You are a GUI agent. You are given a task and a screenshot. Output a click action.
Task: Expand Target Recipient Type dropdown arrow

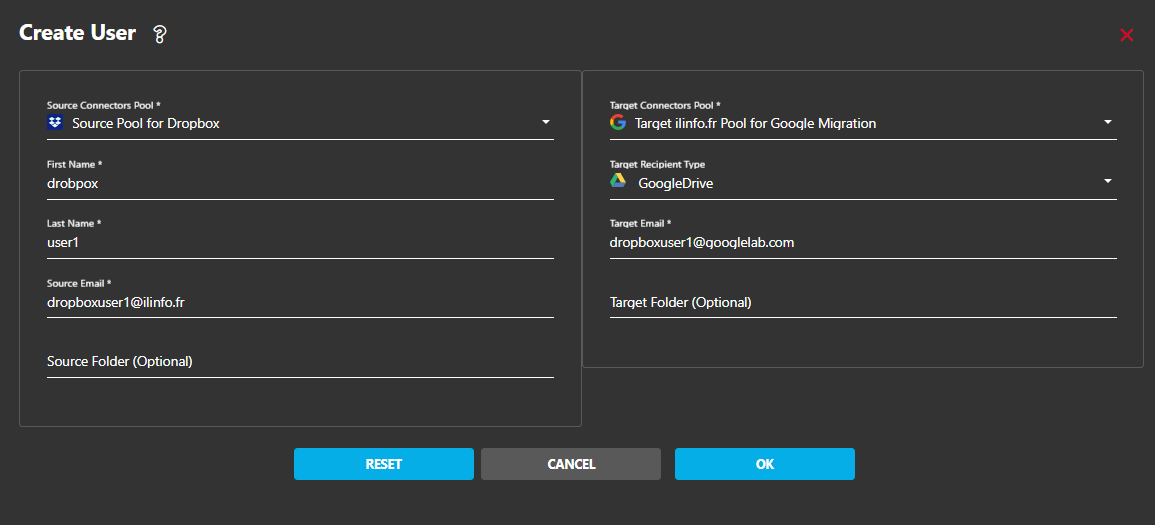(x=1108, y=181)
